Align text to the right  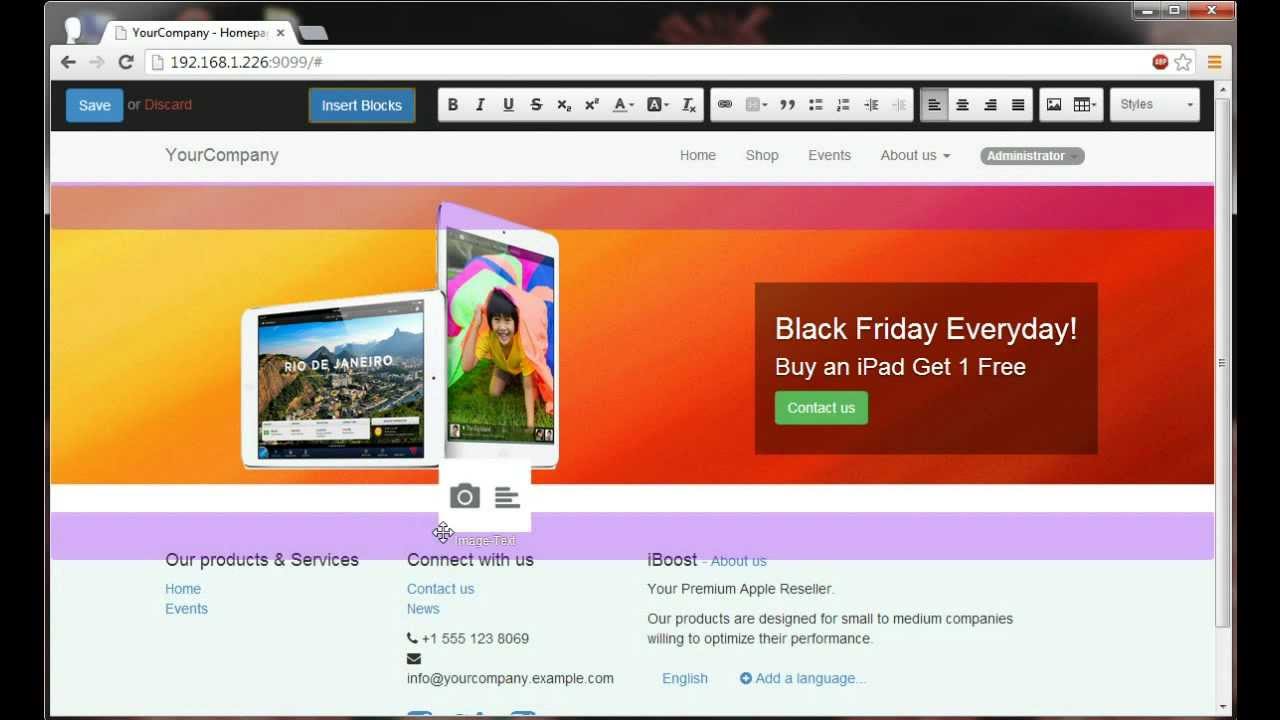click(x=990, y=105)
